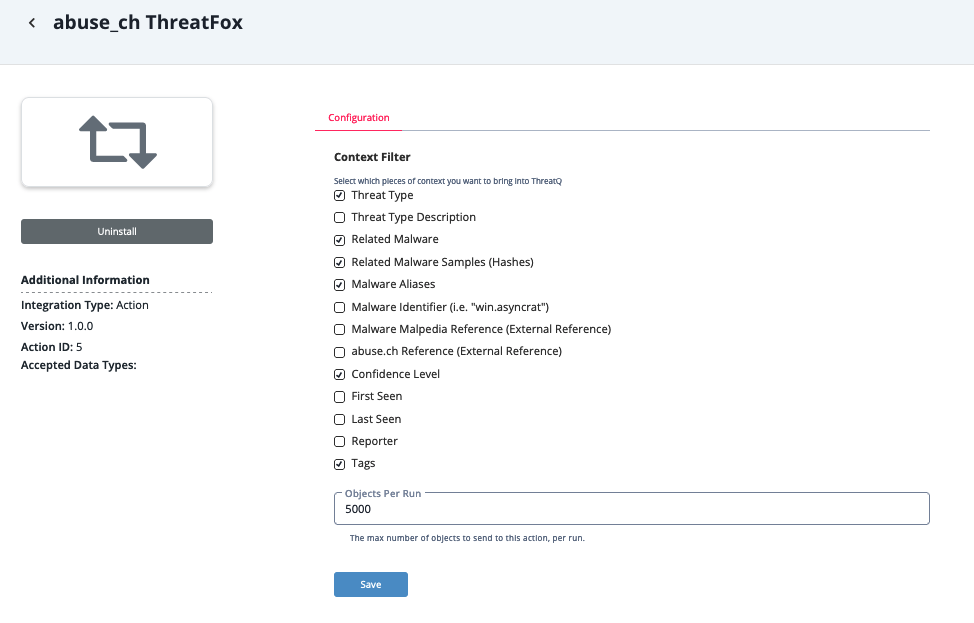This screenshot has width=974, height=623.
Task: Uncheck the Confidence Level checkbox
Action: (339, 375)
